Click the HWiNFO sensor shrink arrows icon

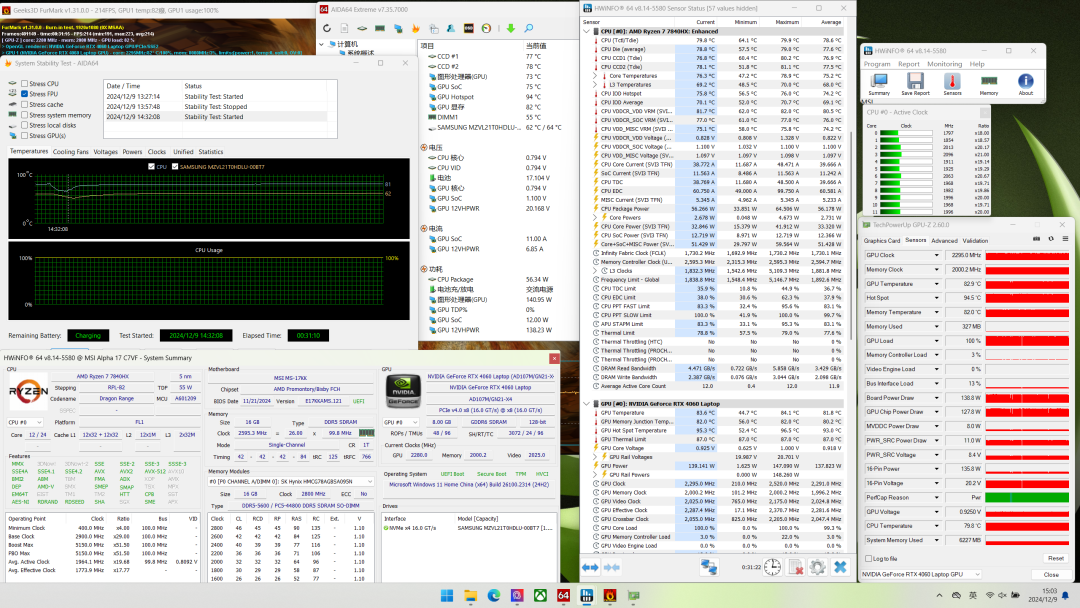pos(612,567)
